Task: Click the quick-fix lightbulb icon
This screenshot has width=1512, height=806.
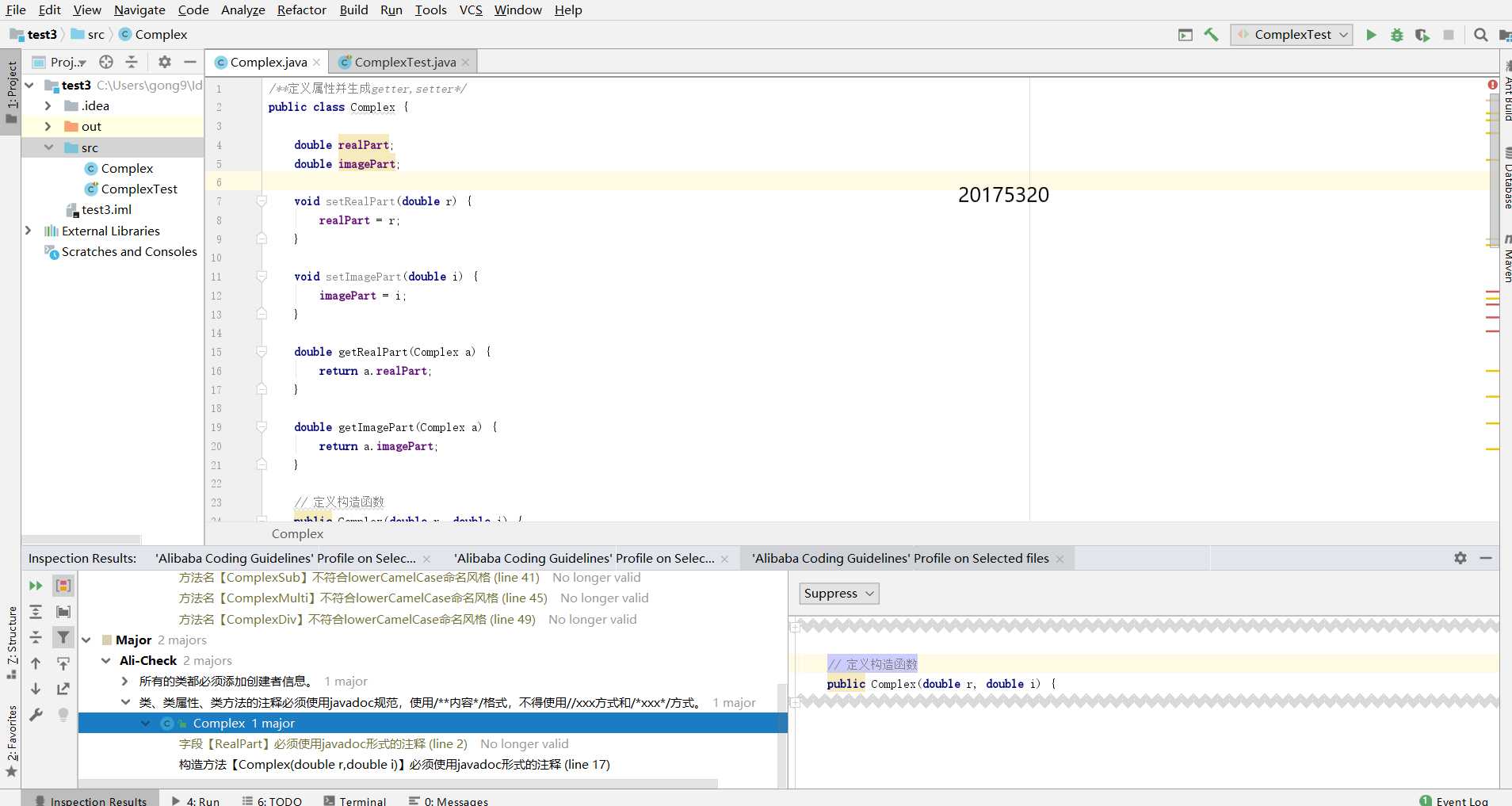Action: [63, 715]
